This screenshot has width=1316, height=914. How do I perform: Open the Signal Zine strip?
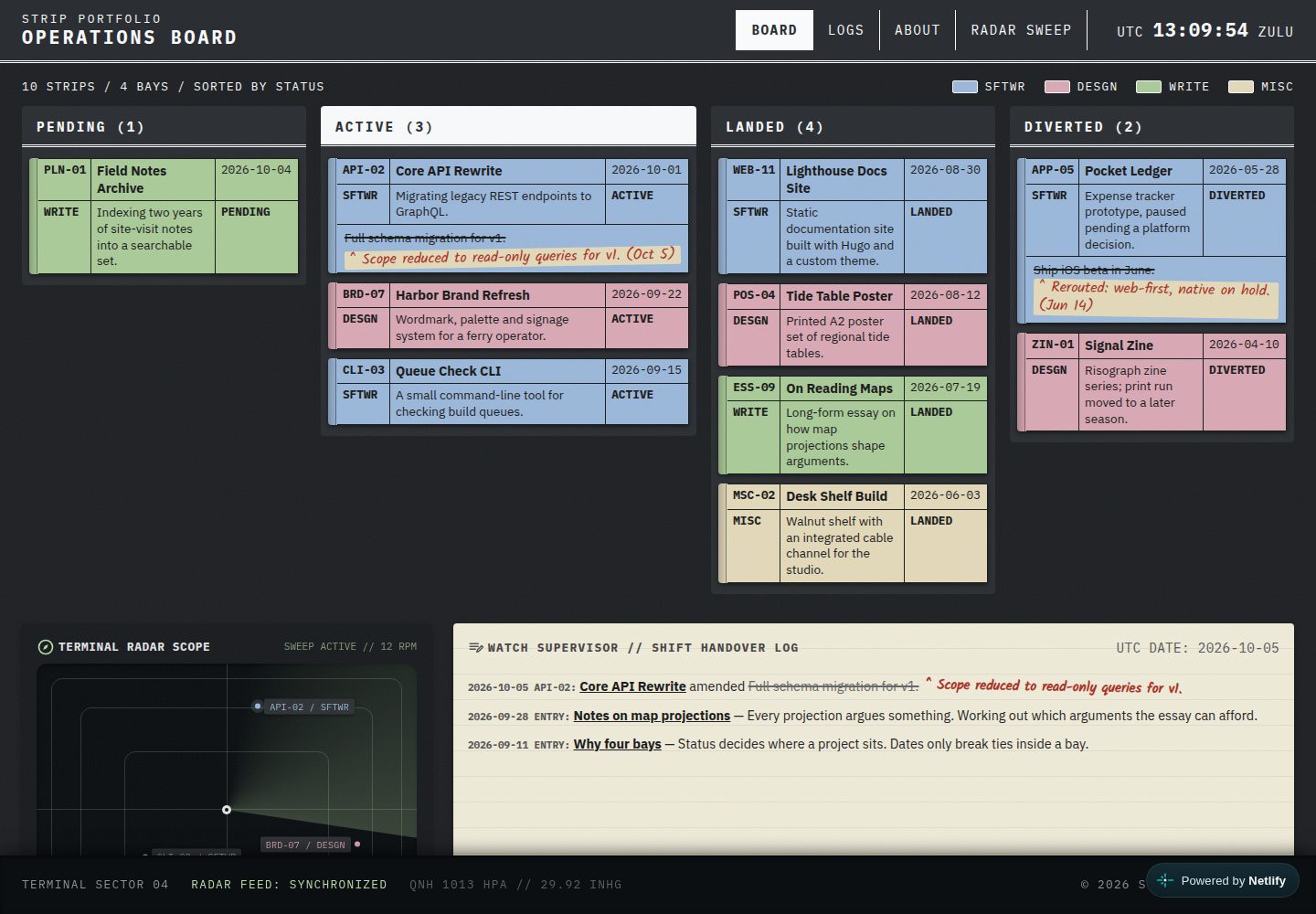1151,382
